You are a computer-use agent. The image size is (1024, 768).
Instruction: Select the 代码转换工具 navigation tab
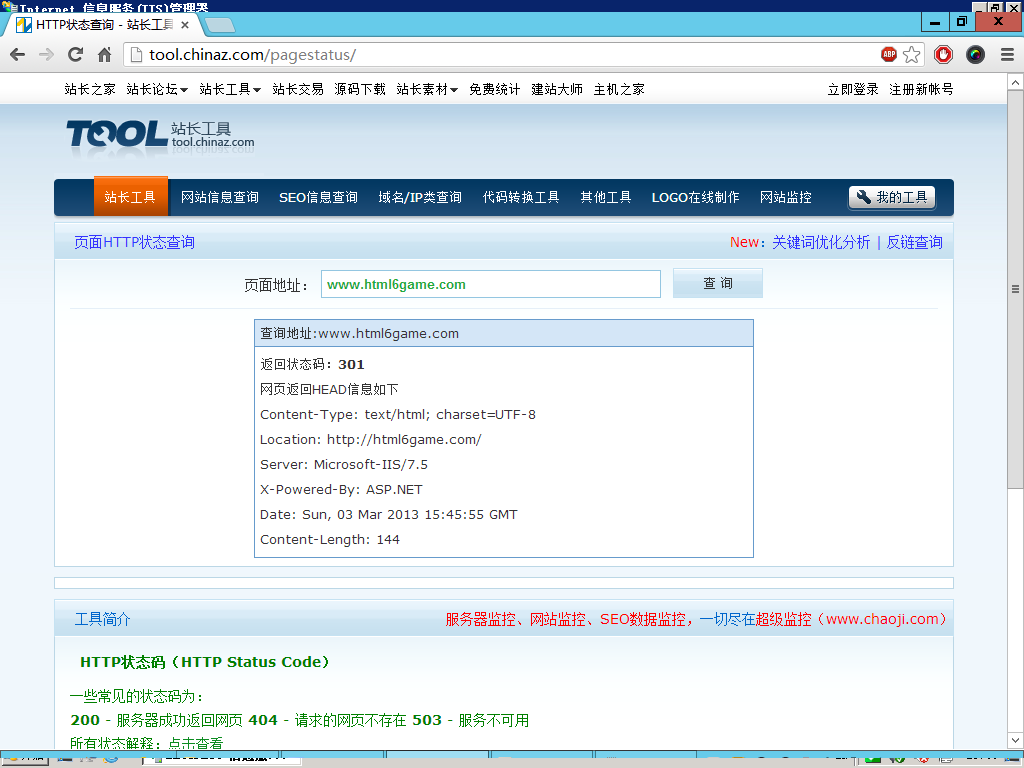click(x=521, y=197)
